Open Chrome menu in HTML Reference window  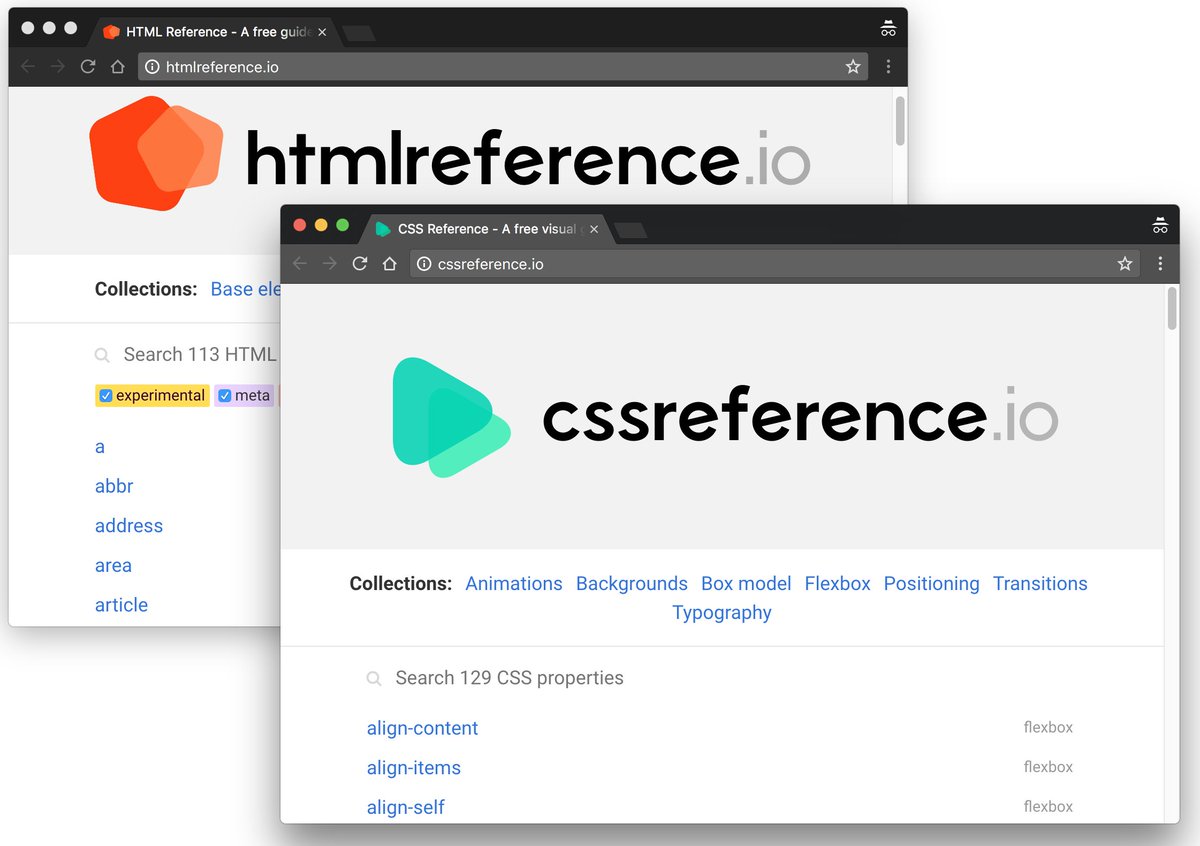[888, 67]
